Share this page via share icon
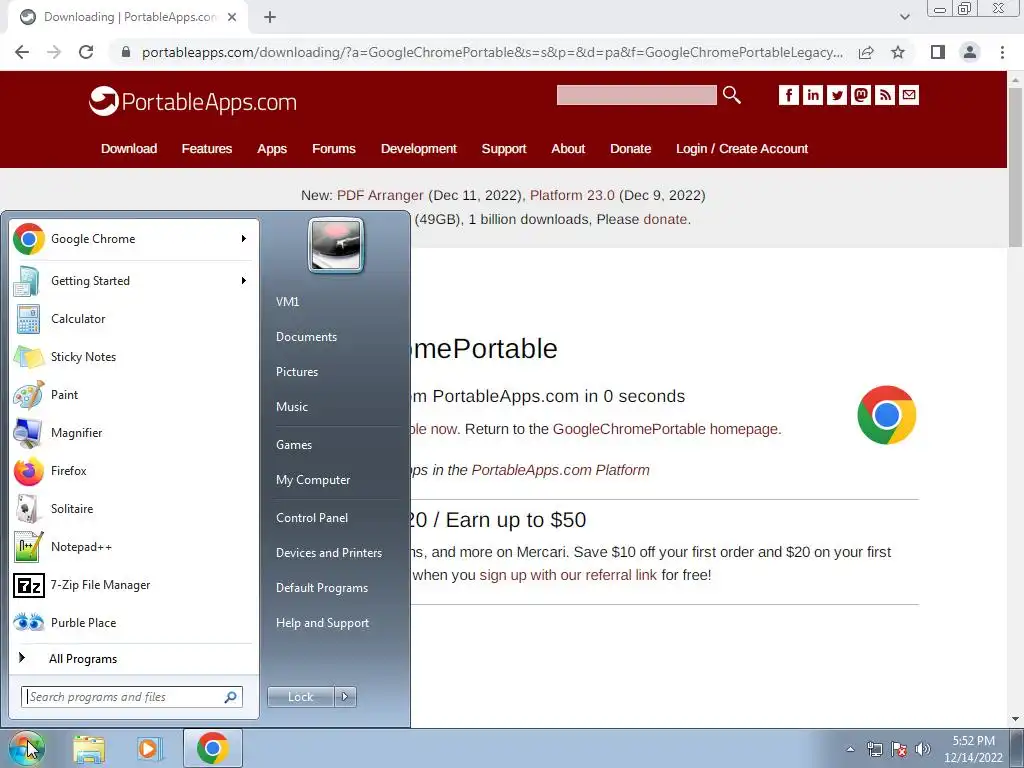The width and height of the screenshot is (1024, 768). pyautogui.click(x=866, y=52)
